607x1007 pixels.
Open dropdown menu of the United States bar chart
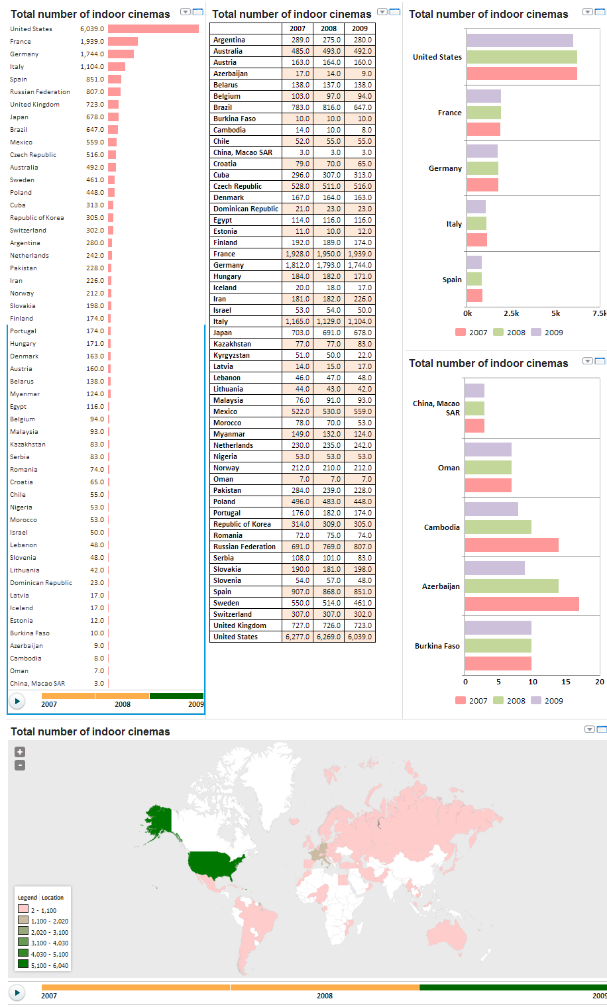click(589, 14)
